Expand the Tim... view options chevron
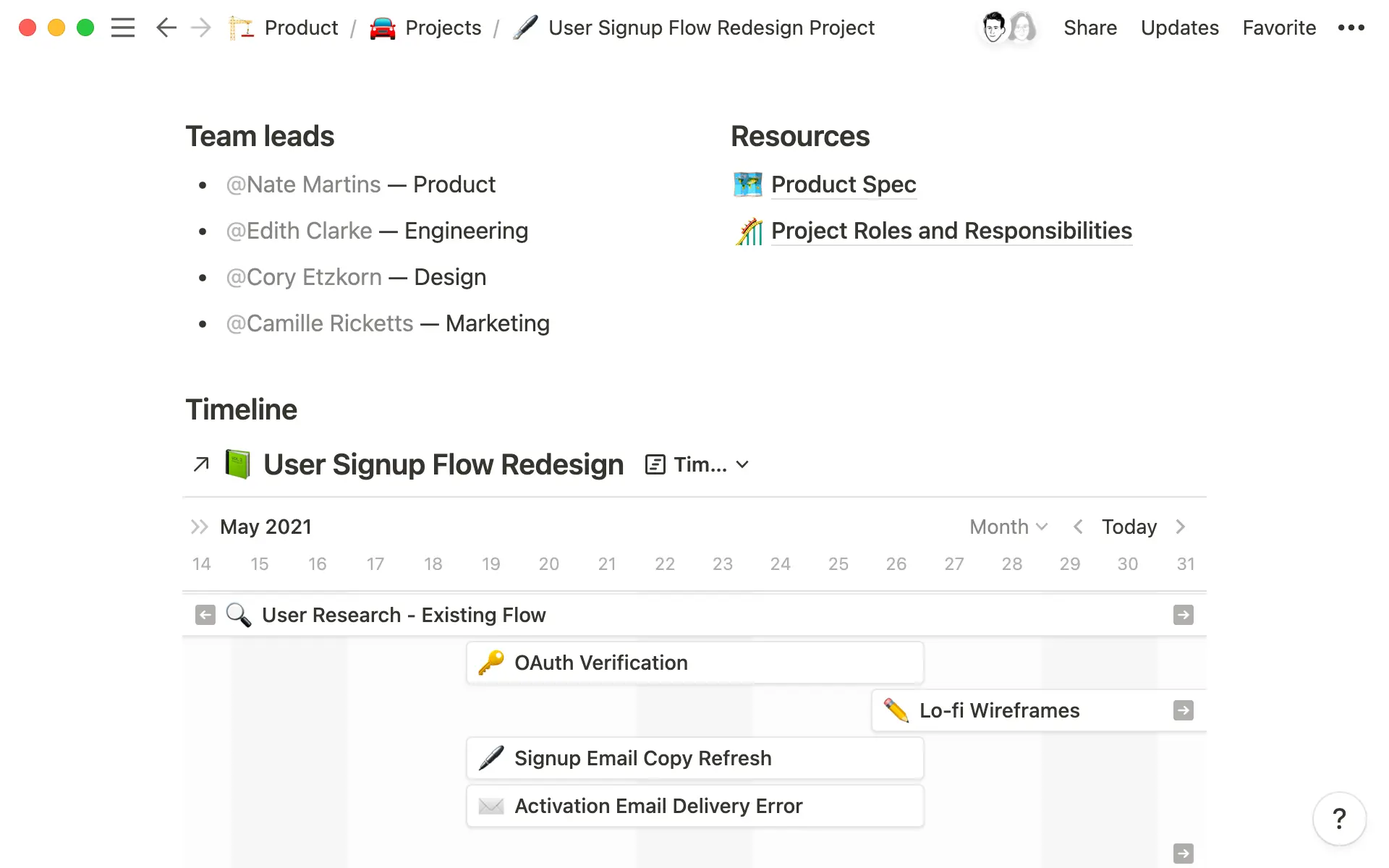 (743, 464)
